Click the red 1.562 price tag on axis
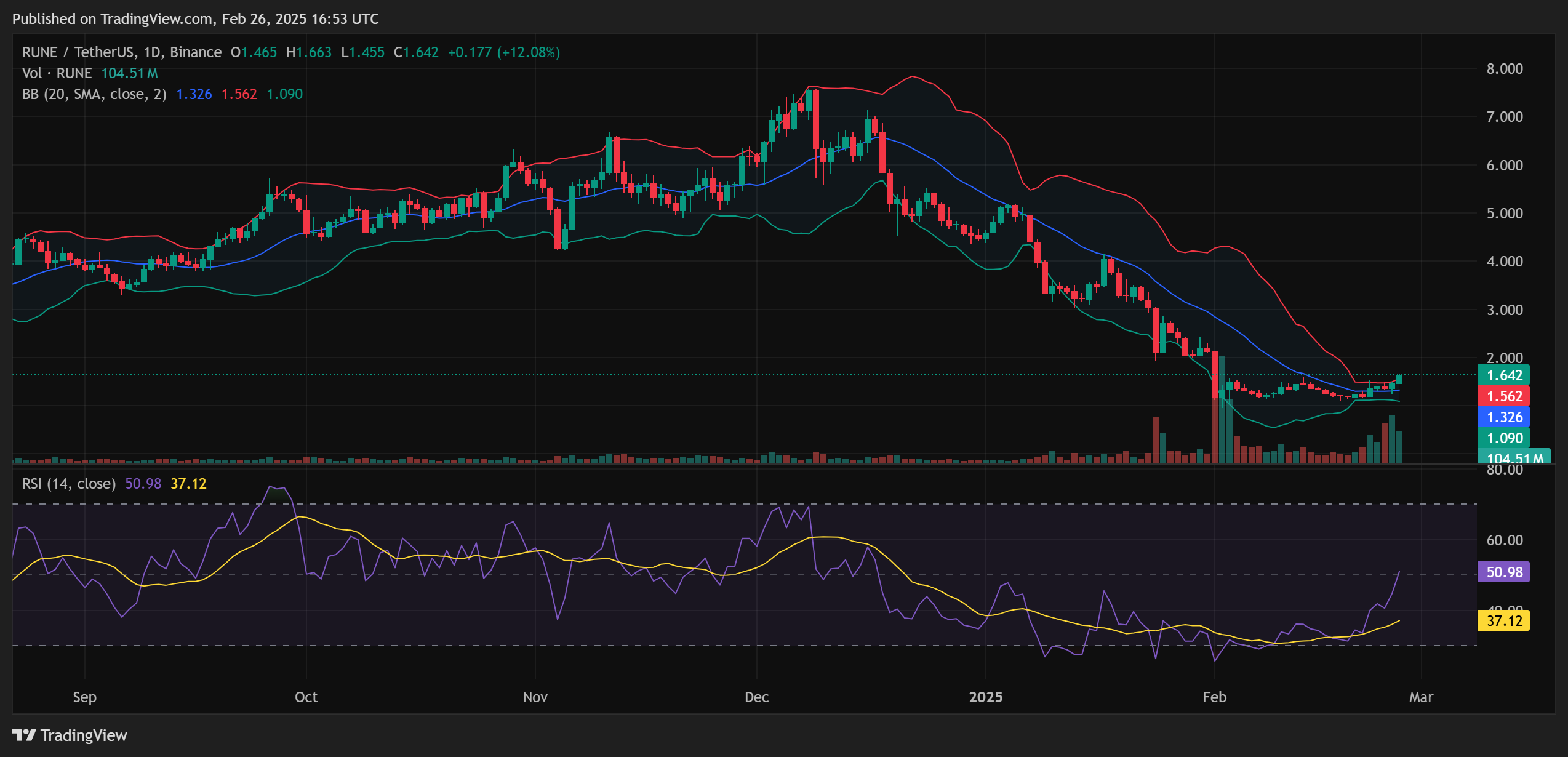 1504,396
